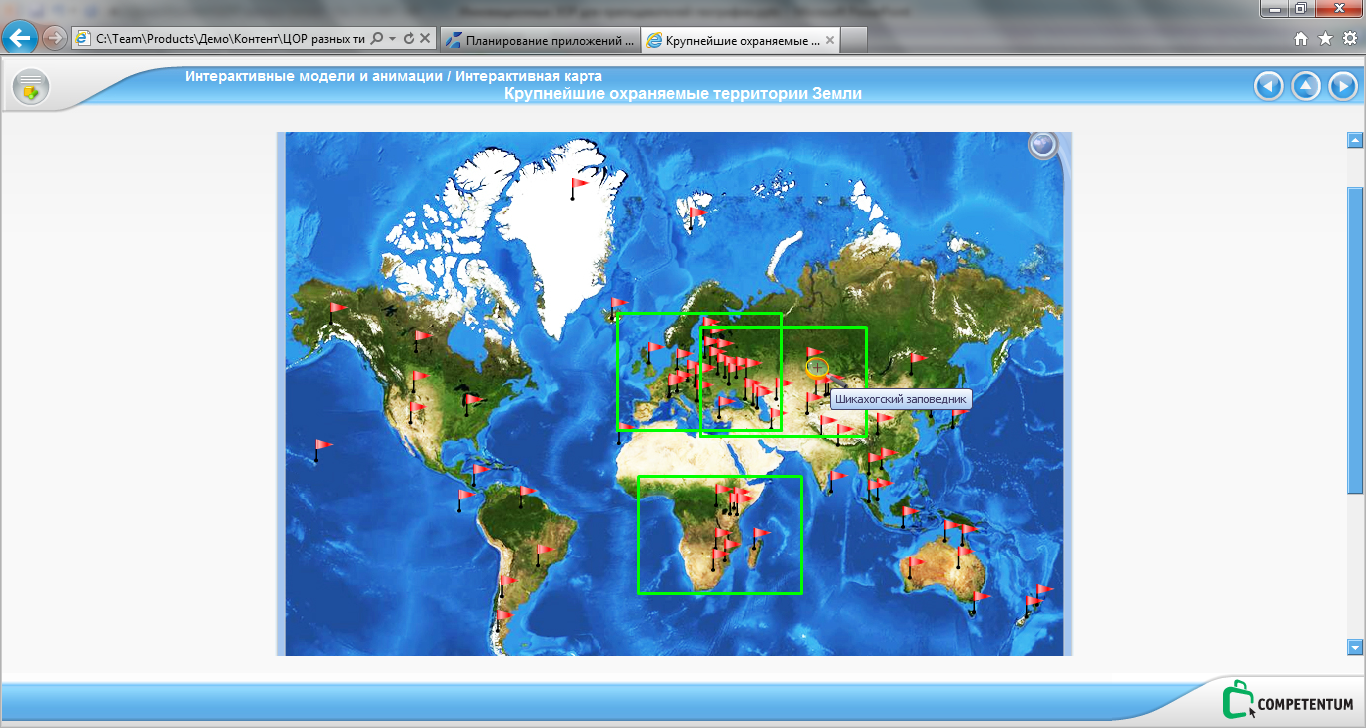Click the up arrow circle in the header
The height and width of the screenshot is (728, 1366).
click(1306, 86)
